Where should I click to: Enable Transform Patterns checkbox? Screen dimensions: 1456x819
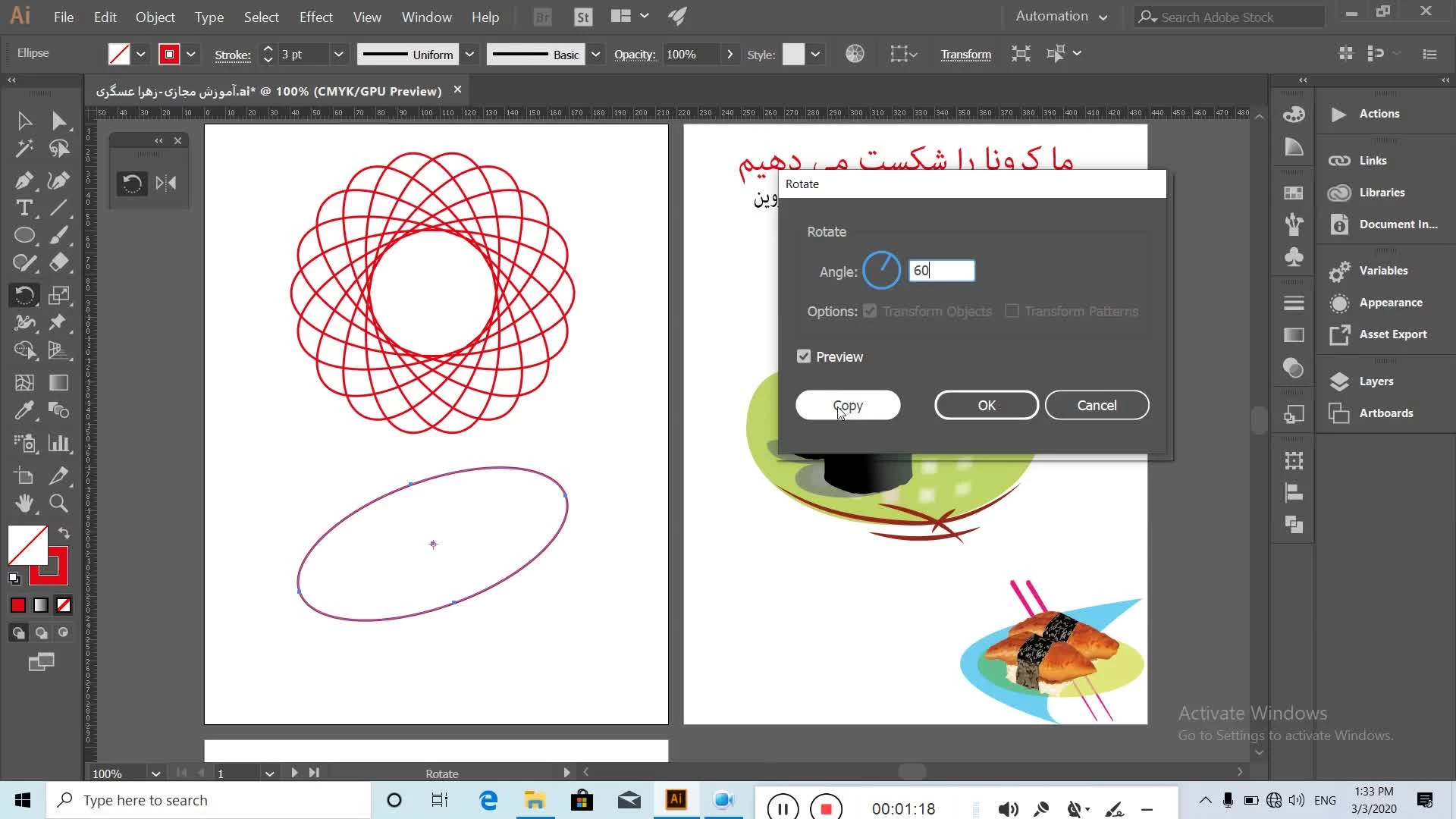point(1012,311)
